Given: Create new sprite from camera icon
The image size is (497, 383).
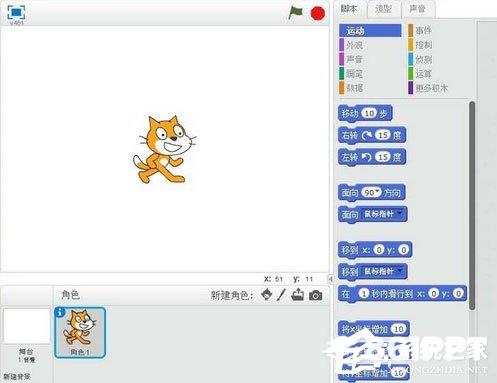Looking at the screenshot, I should tap(315, 295).
